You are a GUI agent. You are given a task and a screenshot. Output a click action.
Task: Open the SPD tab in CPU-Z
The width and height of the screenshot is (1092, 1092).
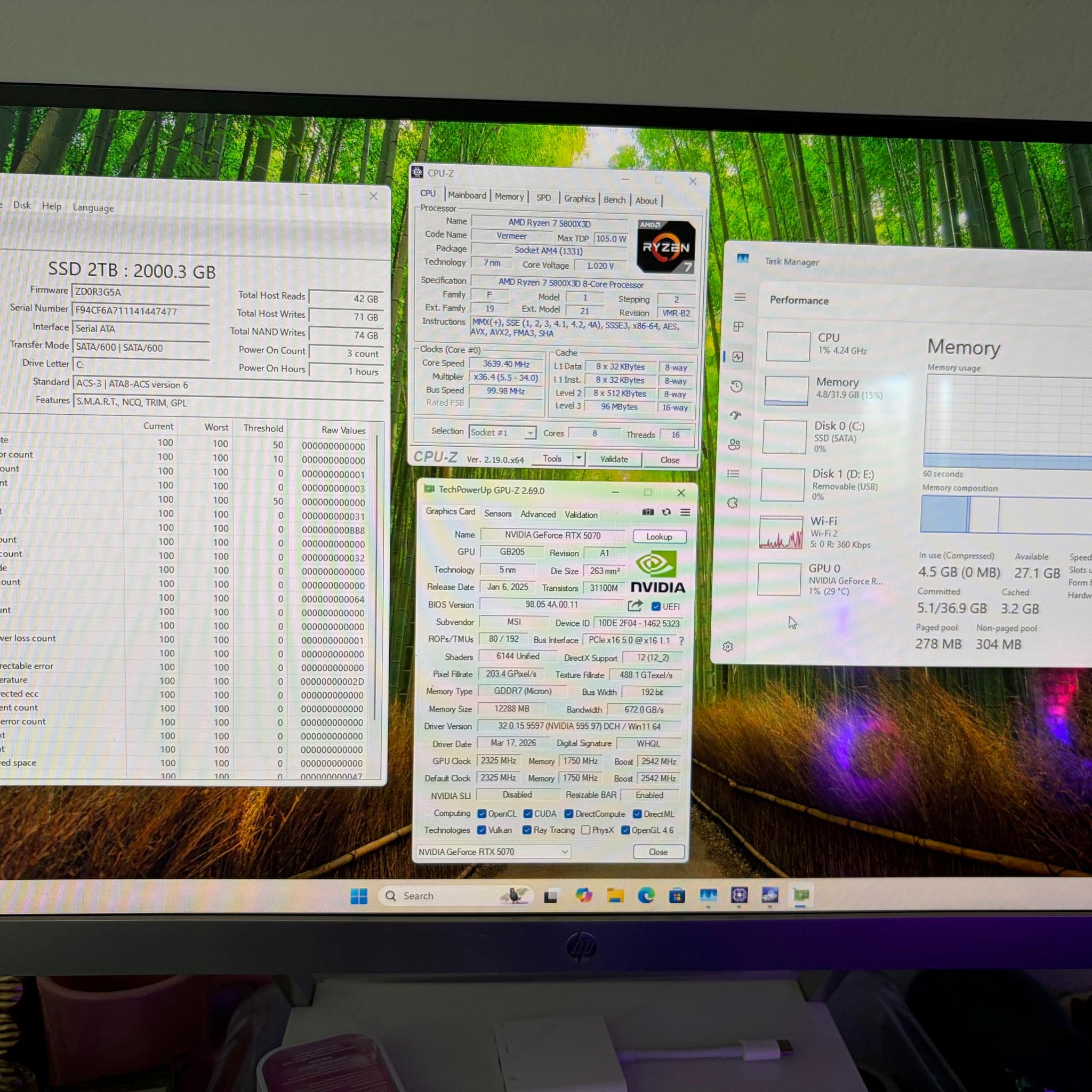[x=543, y=197]
